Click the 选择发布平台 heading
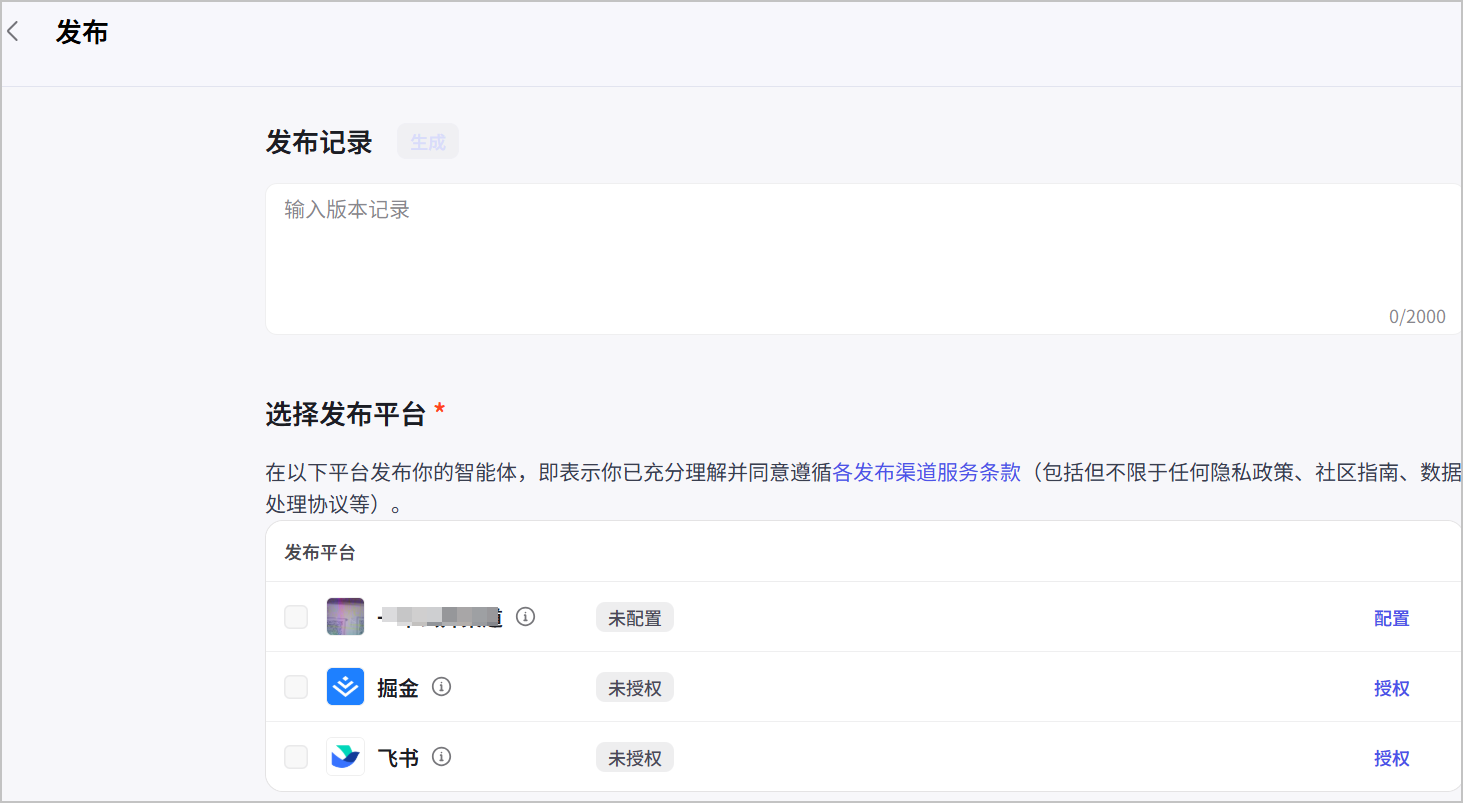Viewport: 1463px width, 803px height. click(346, 413)
